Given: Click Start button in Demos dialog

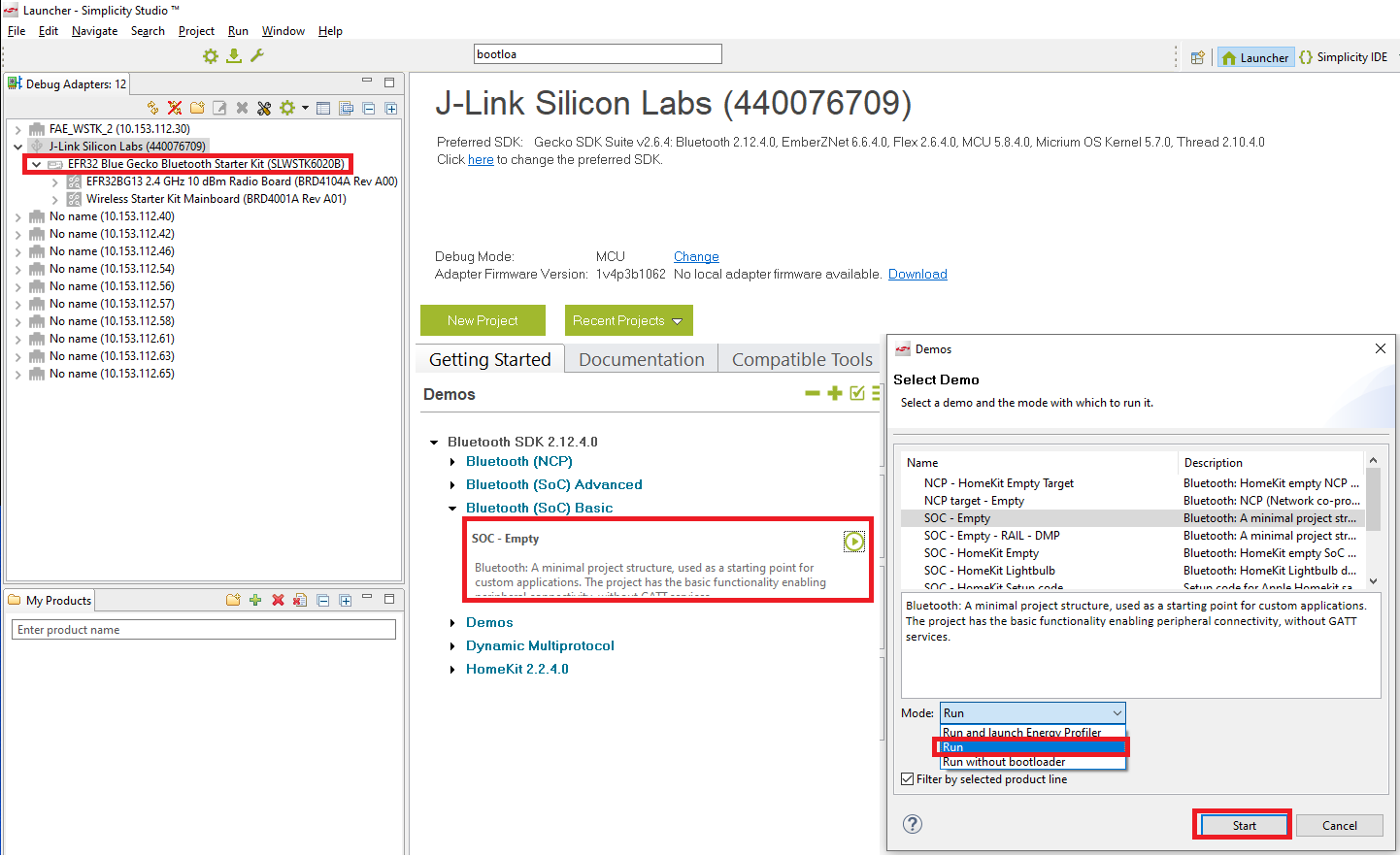Looking at the screenshot, I should tap(1244, 825).
